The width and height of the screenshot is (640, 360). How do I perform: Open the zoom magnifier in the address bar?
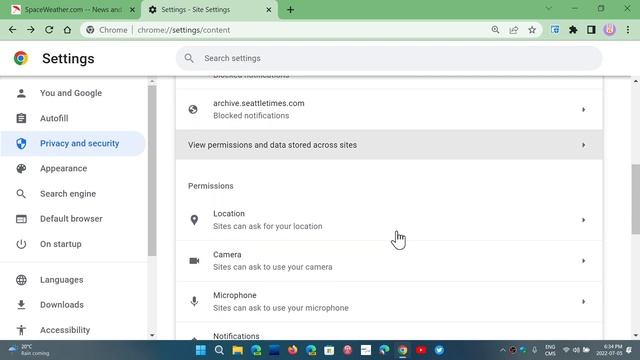tap(495, 30)
